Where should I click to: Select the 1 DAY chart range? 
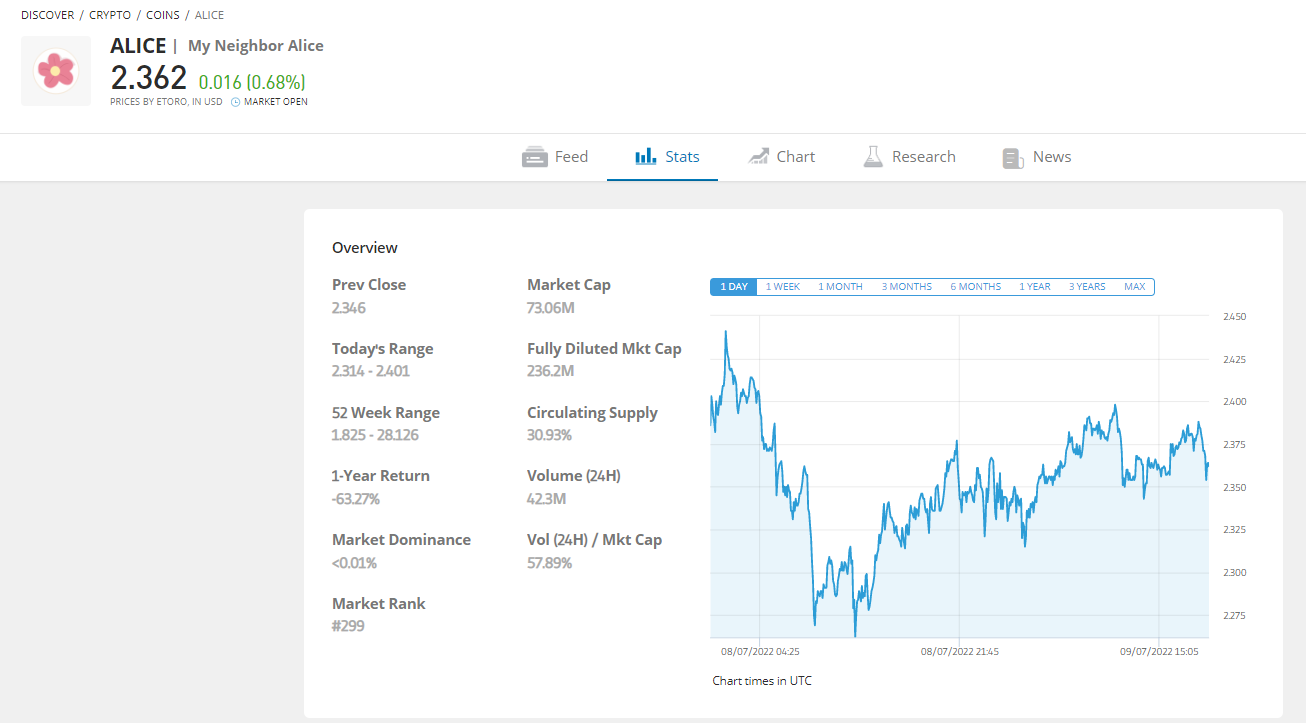pyautogui.click(x=734, y=287)
